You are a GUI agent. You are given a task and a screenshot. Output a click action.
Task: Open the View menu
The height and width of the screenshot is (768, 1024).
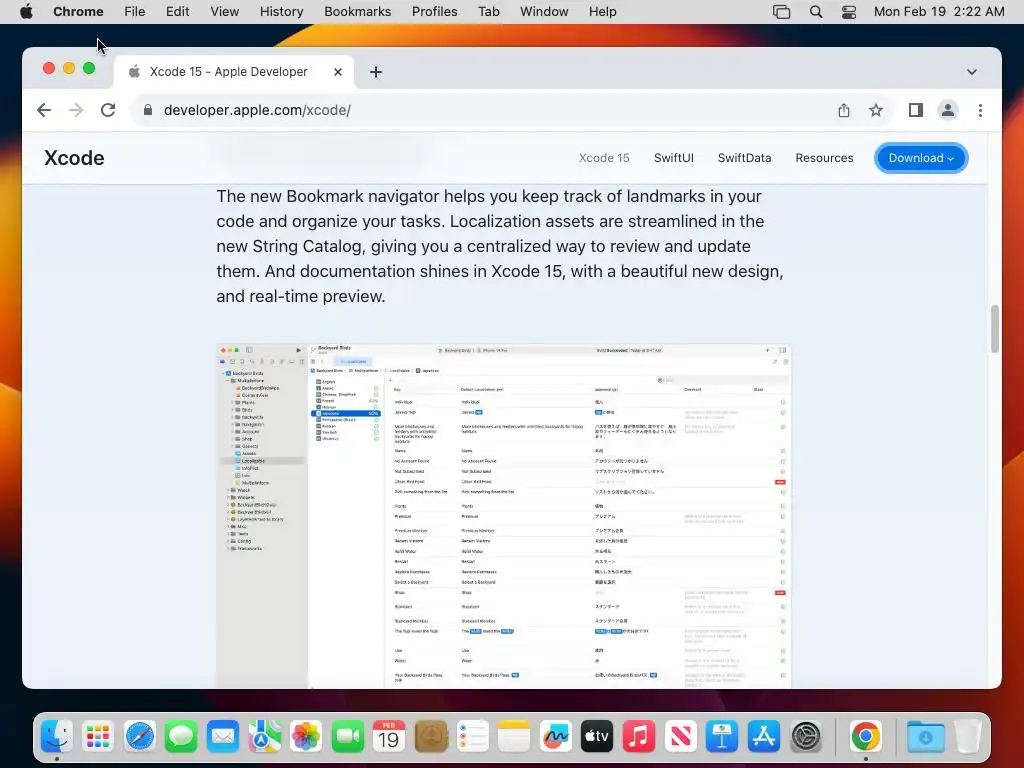click(x=225, y=12)
